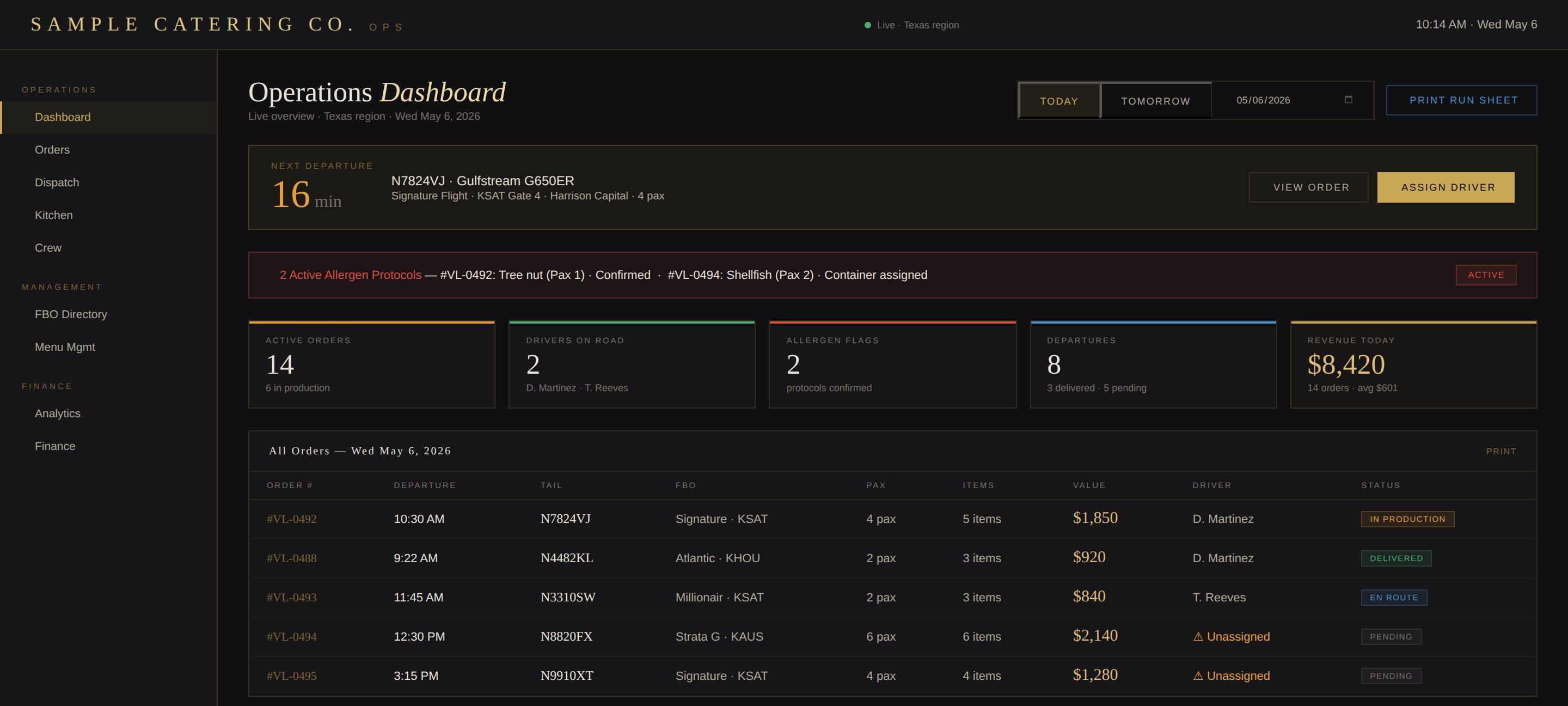
Task: Select the Value column header
Action: click(1089, 485)
